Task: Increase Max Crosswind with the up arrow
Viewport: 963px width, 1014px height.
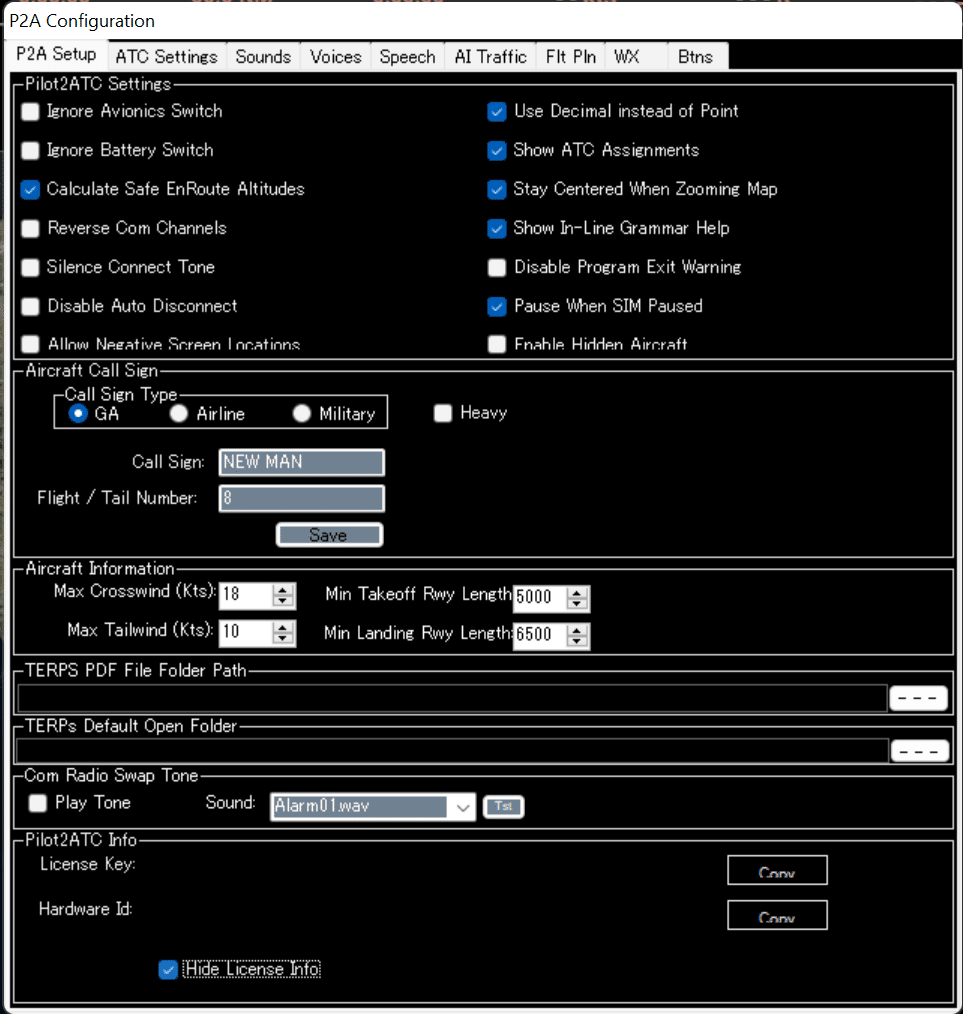Action: [x=283, y=590]
